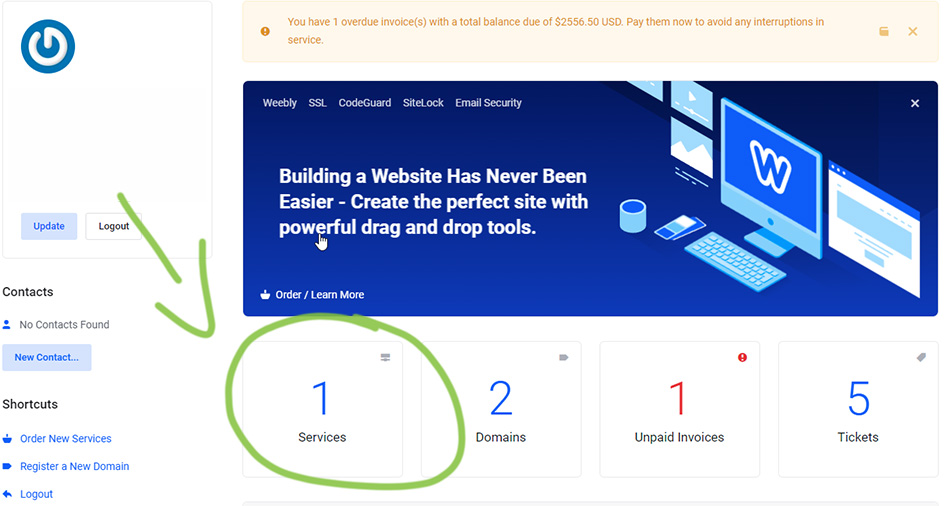Close the Weebly promotional banner
947x506 pixels.
(915, 103)
